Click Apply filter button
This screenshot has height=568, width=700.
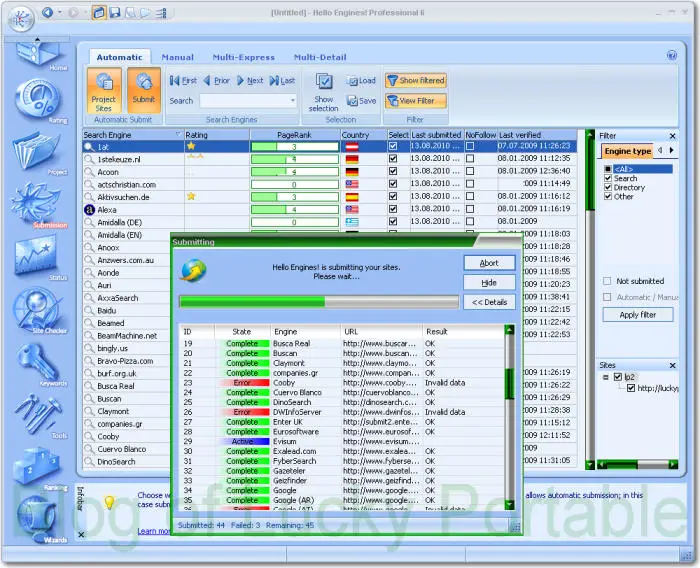click(x=638, y=315)
